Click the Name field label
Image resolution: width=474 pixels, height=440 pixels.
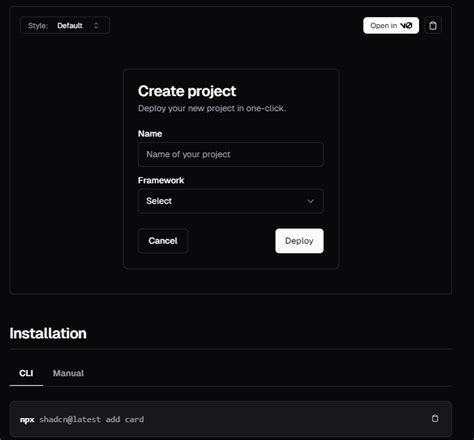[150, 134]
